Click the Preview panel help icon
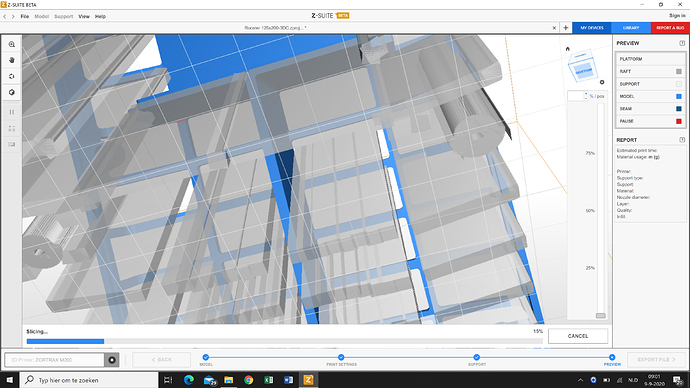The width and height of the screenshot is (690, 388). (682, 43)
